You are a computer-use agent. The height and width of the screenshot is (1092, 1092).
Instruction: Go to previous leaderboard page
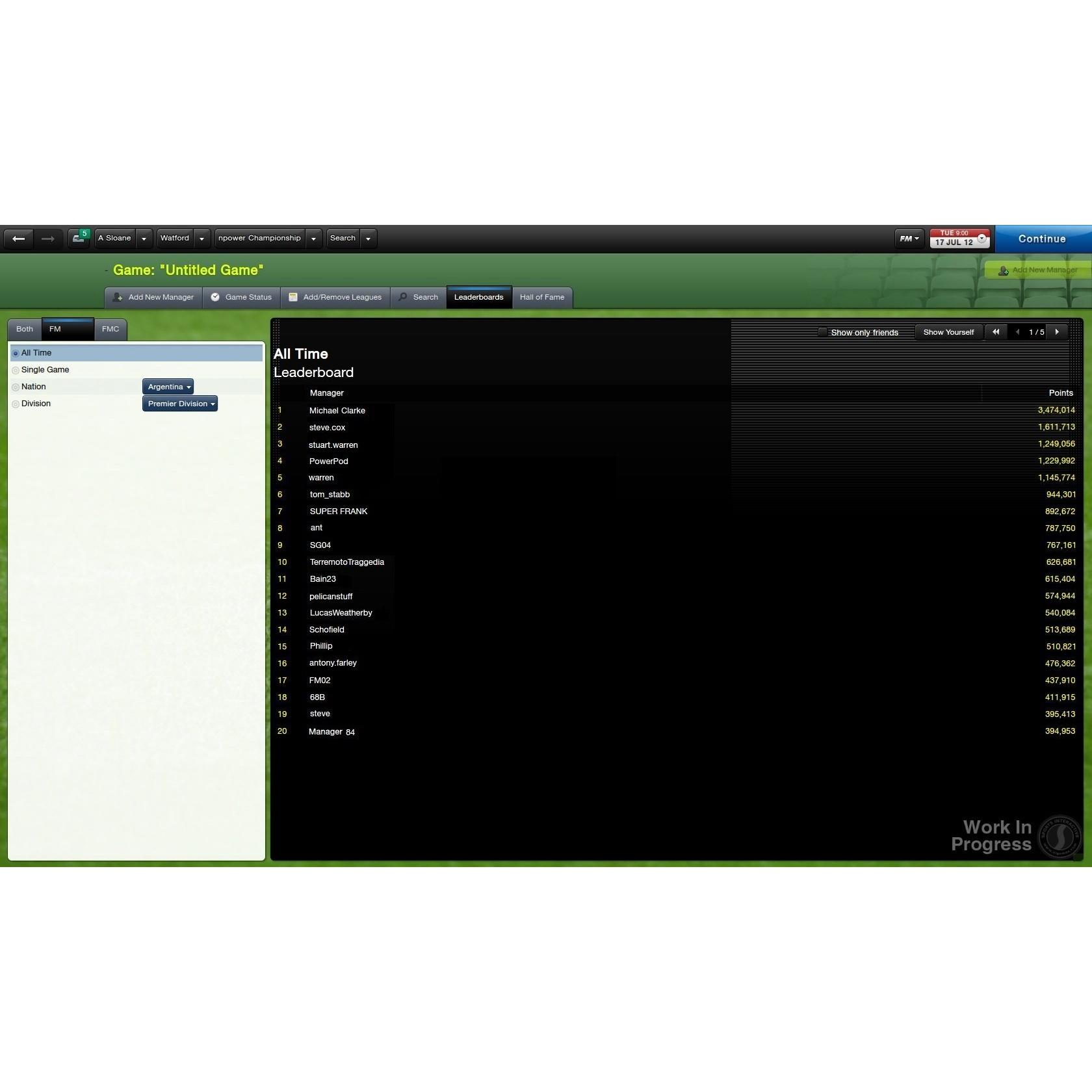click(1017, 332)
